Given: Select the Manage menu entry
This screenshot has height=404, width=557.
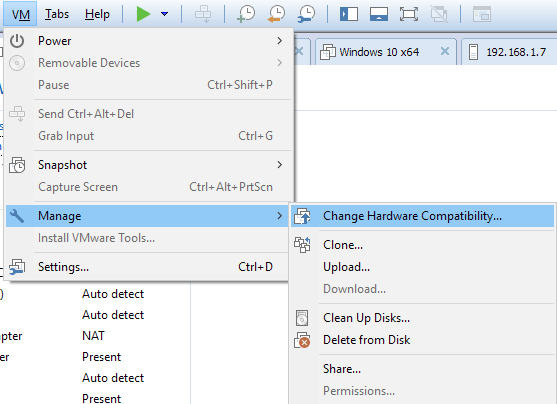Looking at the screenshot, I should pyautogui.click(x=147, y=216).
